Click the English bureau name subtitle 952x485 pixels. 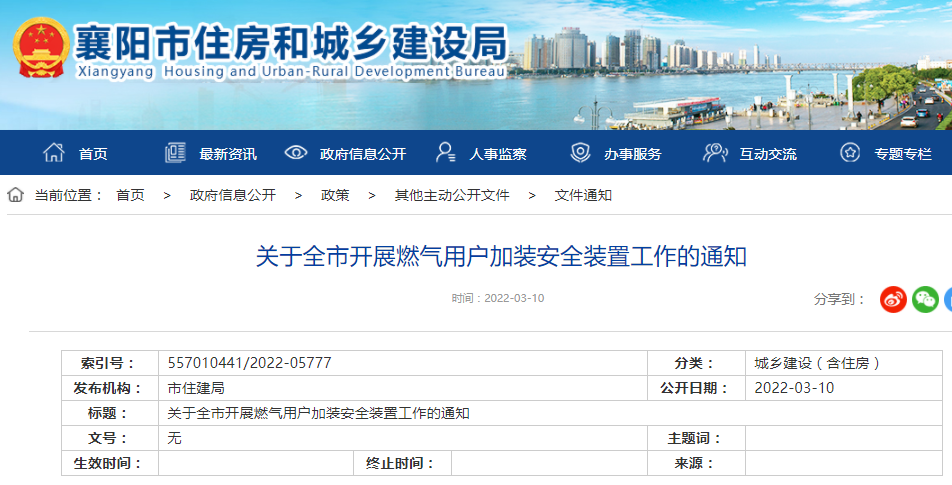(291, 71)
